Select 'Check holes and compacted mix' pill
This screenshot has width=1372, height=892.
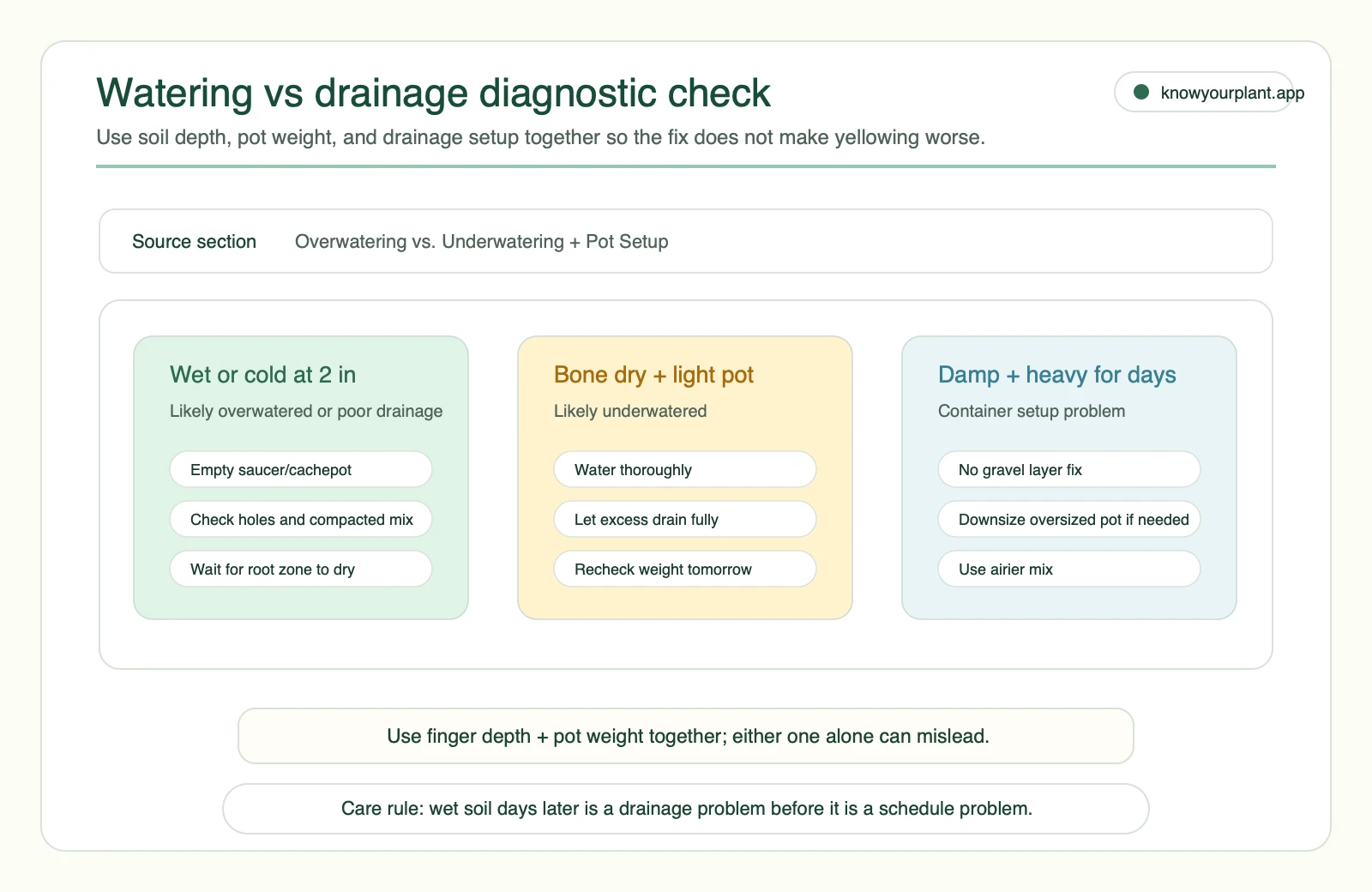[x=301, y=519]
